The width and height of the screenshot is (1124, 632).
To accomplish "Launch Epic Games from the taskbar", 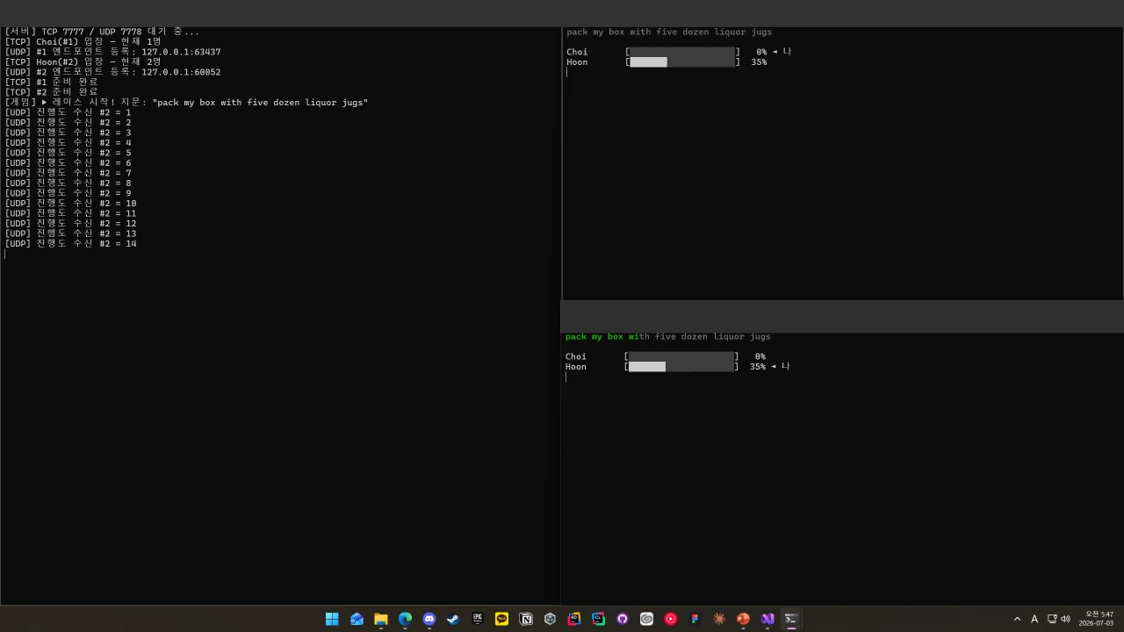I will [x=477, y=619].
